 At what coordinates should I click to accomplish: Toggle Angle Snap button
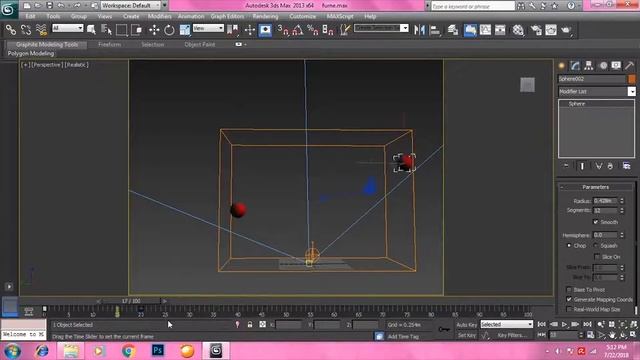[x=298, y=30]
